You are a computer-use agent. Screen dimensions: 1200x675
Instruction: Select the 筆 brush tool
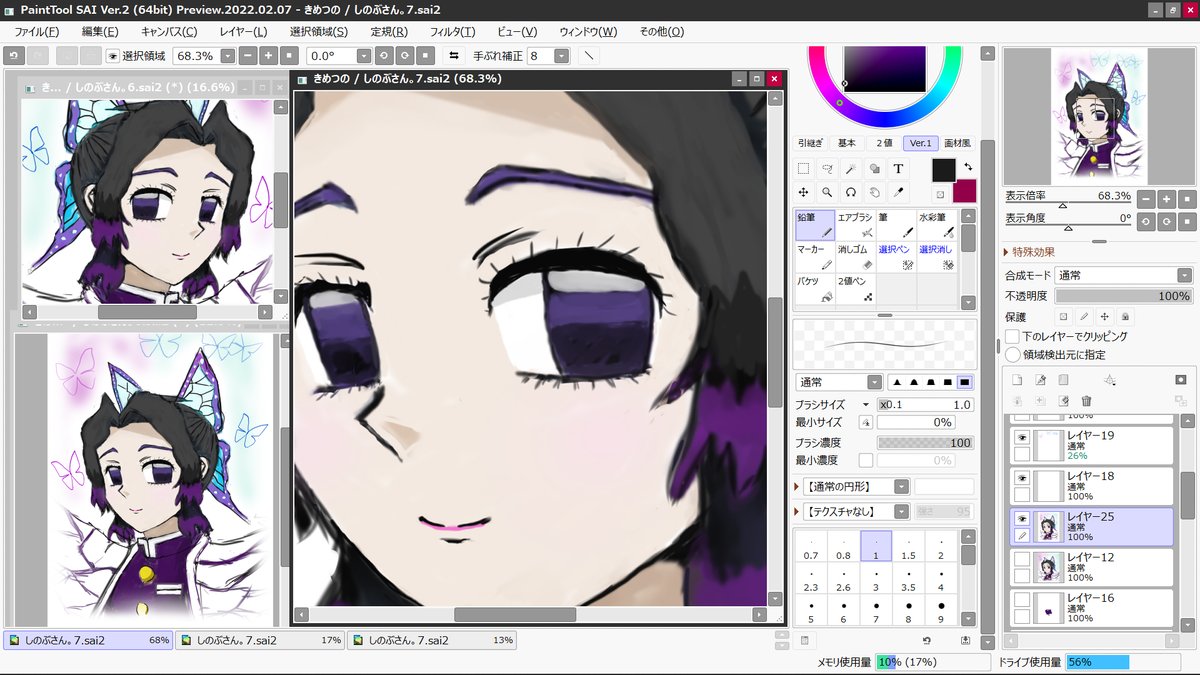[x=896, y=225]
